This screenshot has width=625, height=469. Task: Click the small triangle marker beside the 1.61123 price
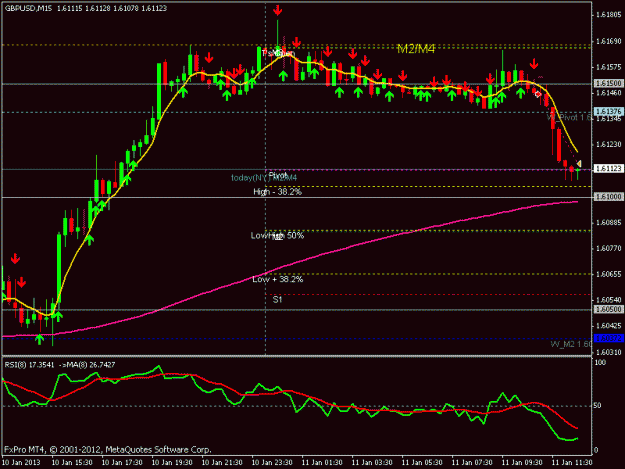point(579,164)
